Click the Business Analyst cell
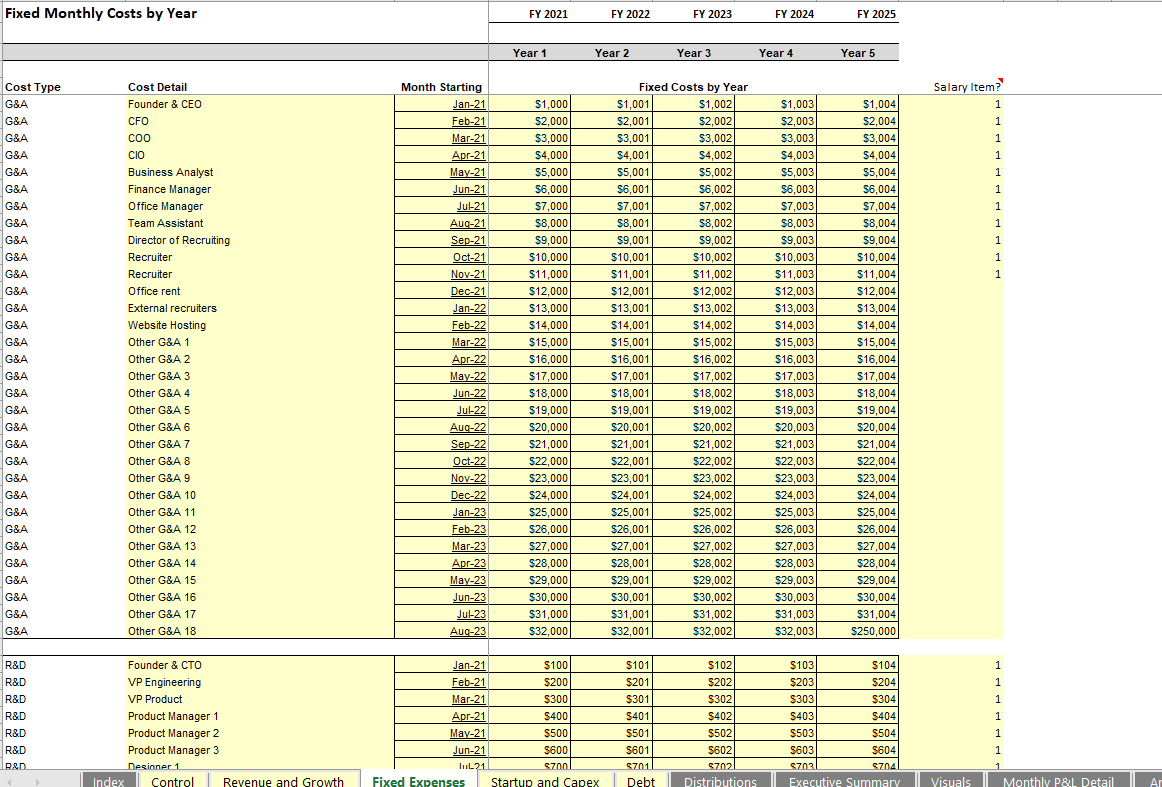Viewport: 1162px width, 787px height. [x=260, y=172]
